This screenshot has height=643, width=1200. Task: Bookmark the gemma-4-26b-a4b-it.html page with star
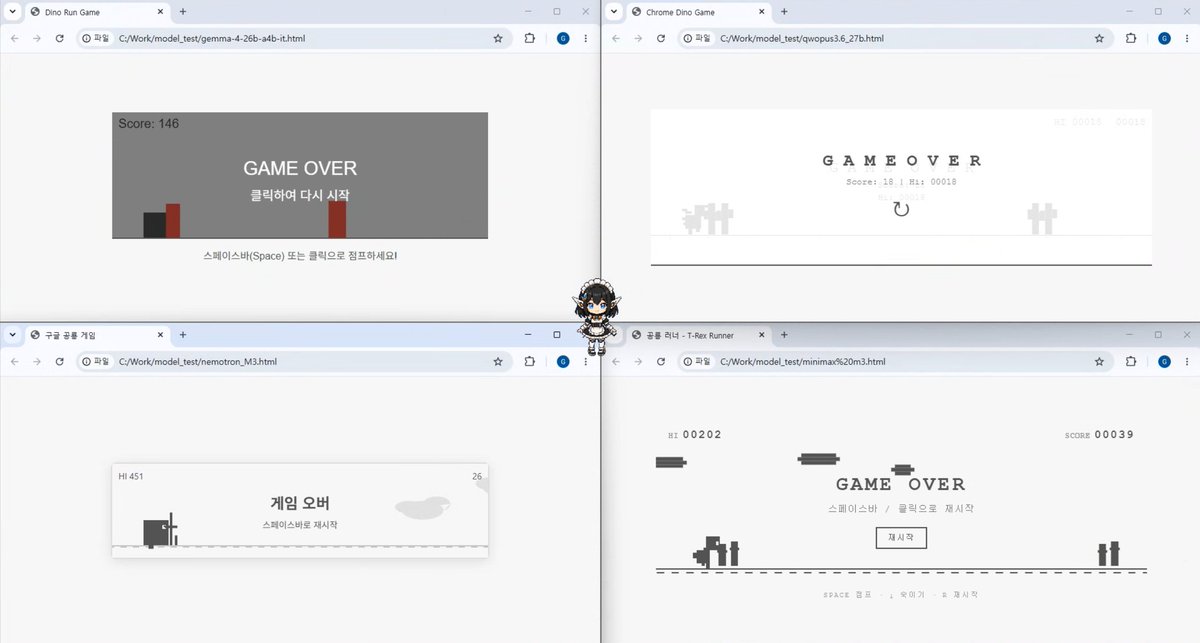498,38
